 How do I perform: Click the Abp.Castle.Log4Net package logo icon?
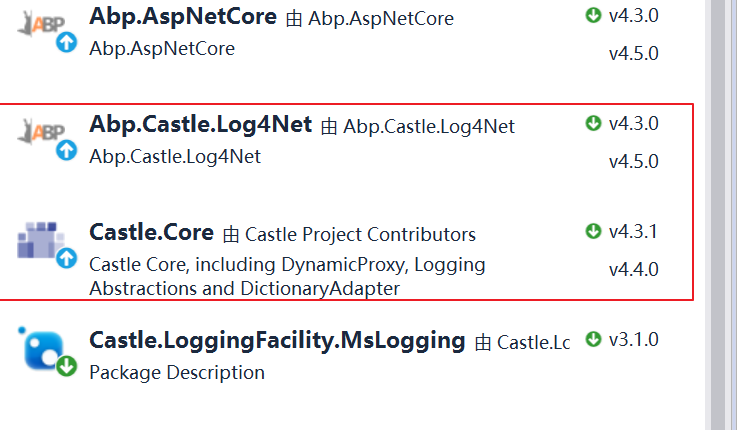[41, 132]
